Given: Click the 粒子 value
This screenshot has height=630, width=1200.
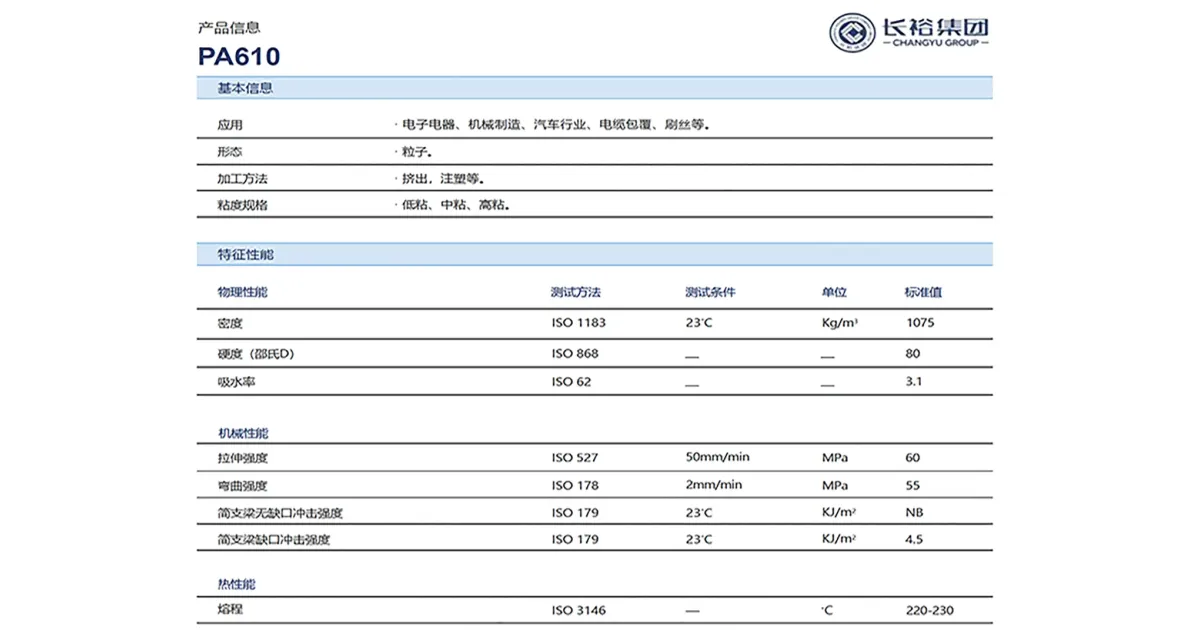Looking at the screenshot, I should [418, 153].
